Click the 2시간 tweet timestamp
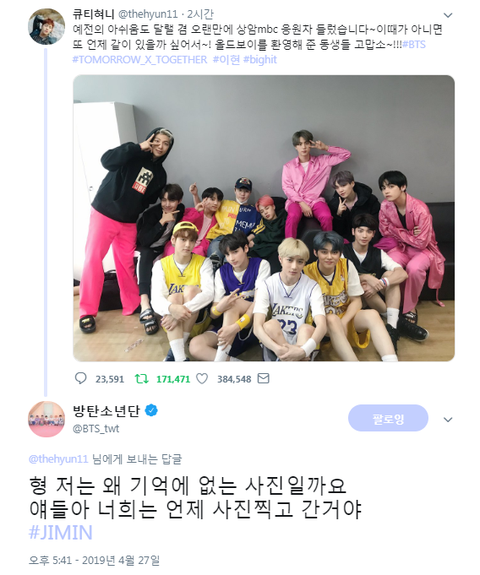Viewport: 480px width, 575px height. (x=200, y=14)
